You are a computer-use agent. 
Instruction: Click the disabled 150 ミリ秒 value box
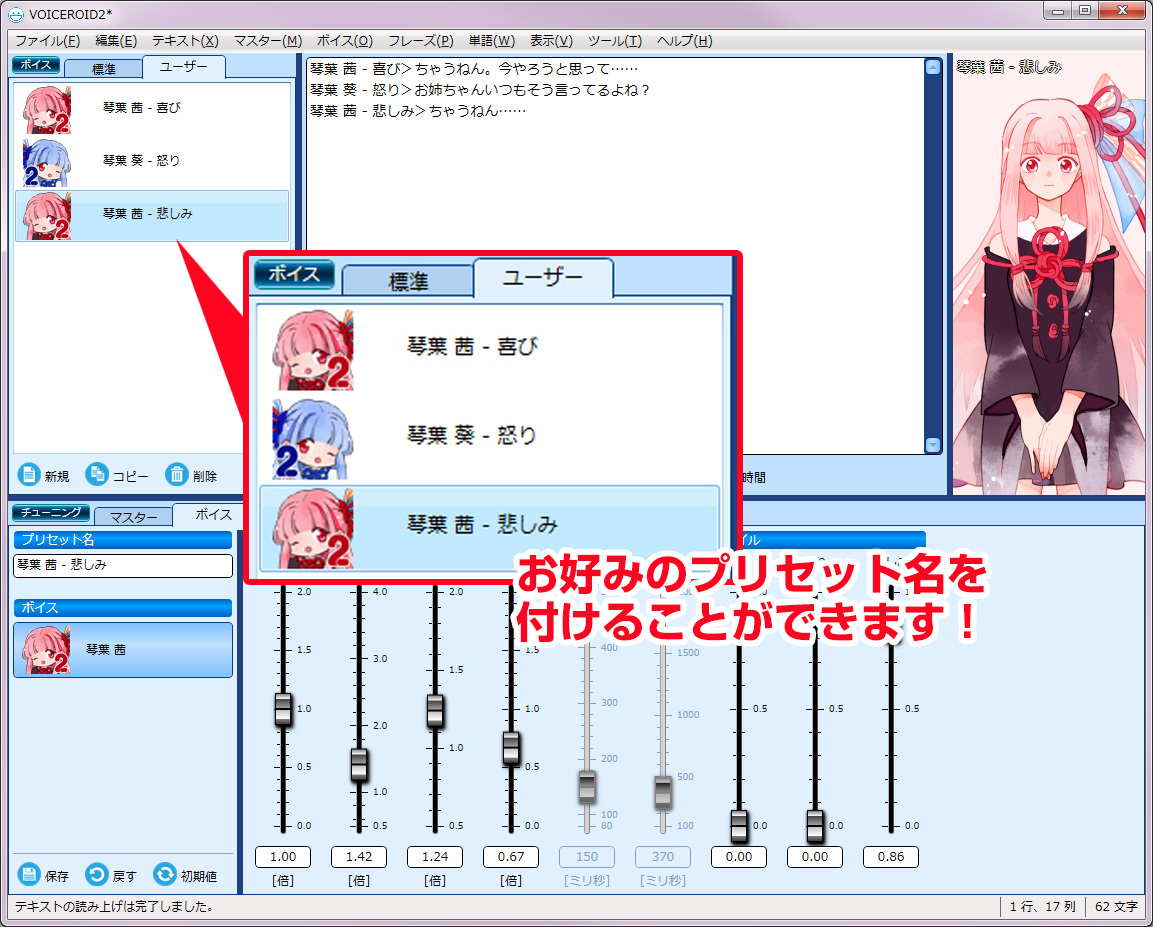click(587, 857)
